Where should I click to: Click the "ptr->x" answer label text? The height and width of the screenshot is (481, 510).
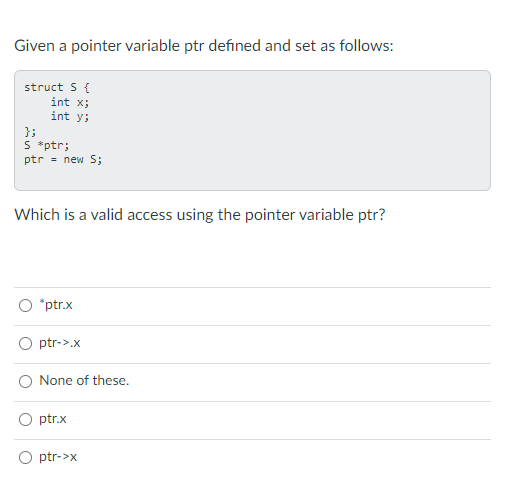(58, 457)
